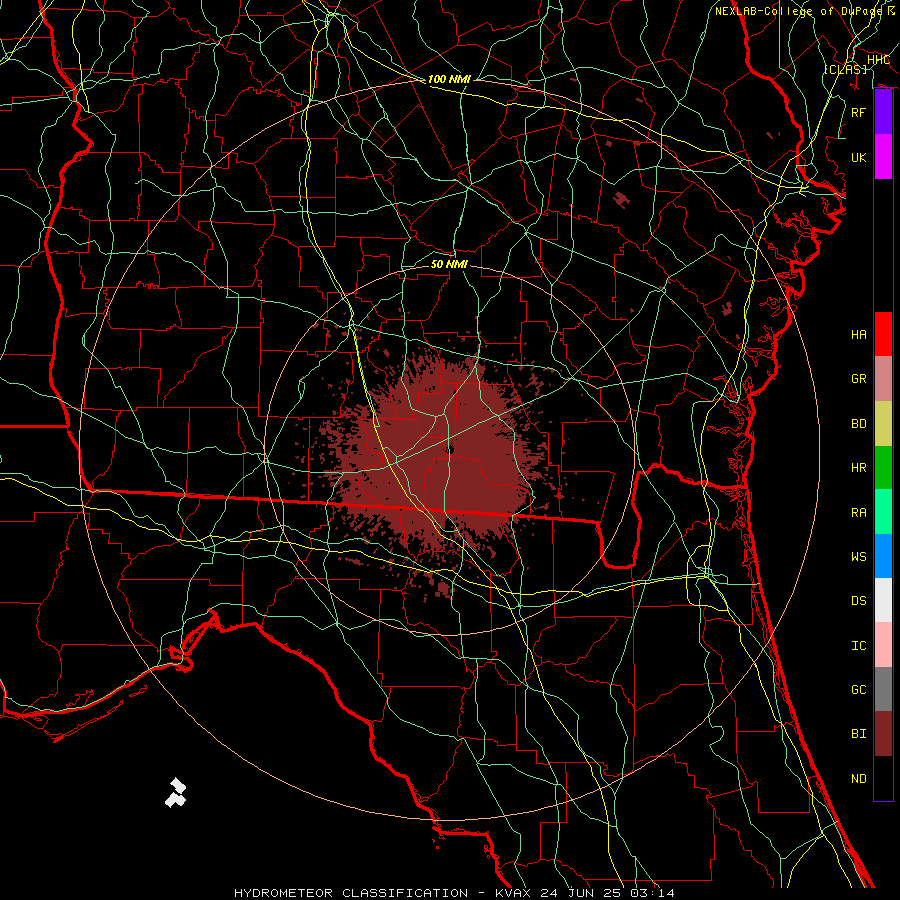Screen dimensions: 900x900
Task: Click the white echo blob over the Gulf
Action: [176, 793]
